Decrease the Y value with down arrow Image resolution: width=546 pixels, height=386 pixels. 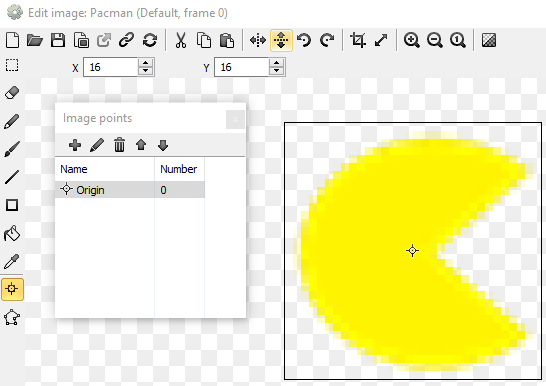pyautogui.click(x=276, y=71)
